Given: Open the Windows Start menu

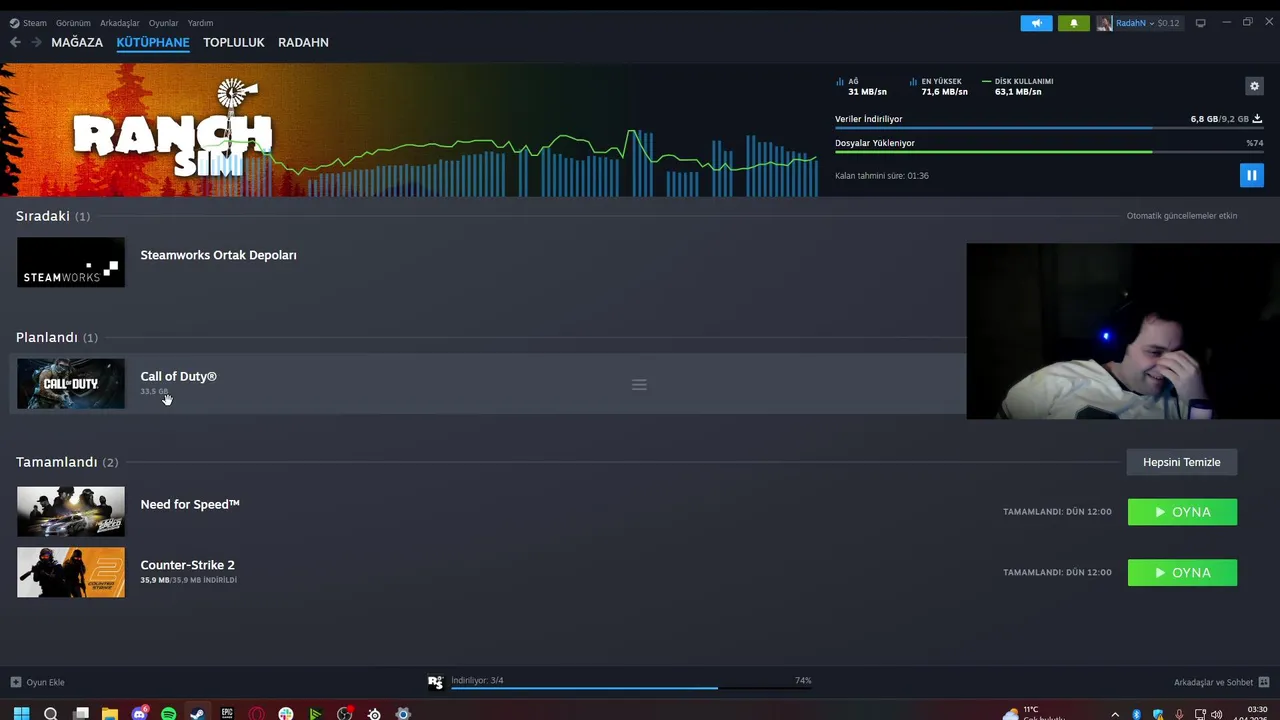Looking at the screenshot, I should click(21, 713).
